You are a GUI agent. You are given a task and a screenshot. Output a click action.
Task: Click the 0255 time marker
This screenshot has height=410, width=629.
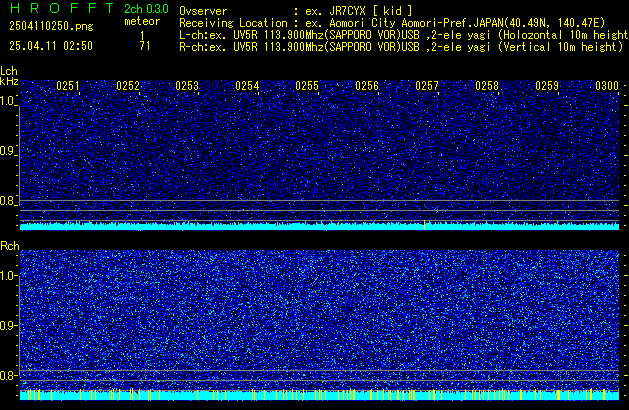pos(307,86)
